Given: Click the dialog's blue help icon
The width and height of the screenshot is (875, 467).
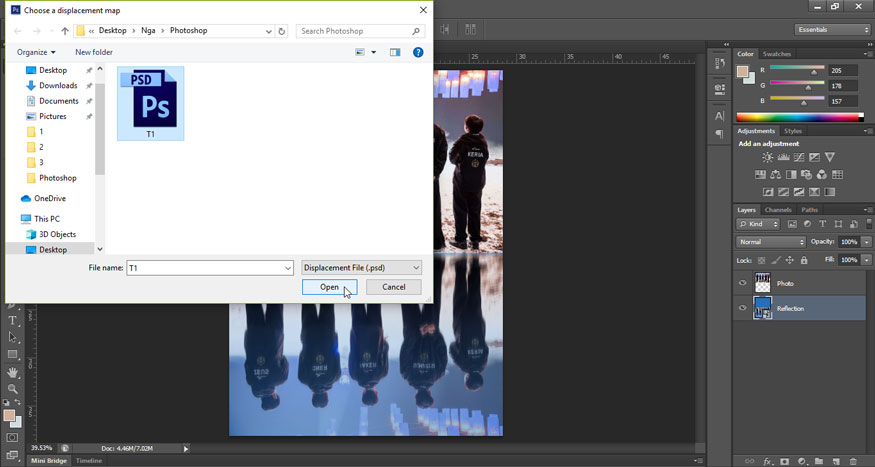Looking at the screenshot, I should pyautogui.click(x=418, y=52).
